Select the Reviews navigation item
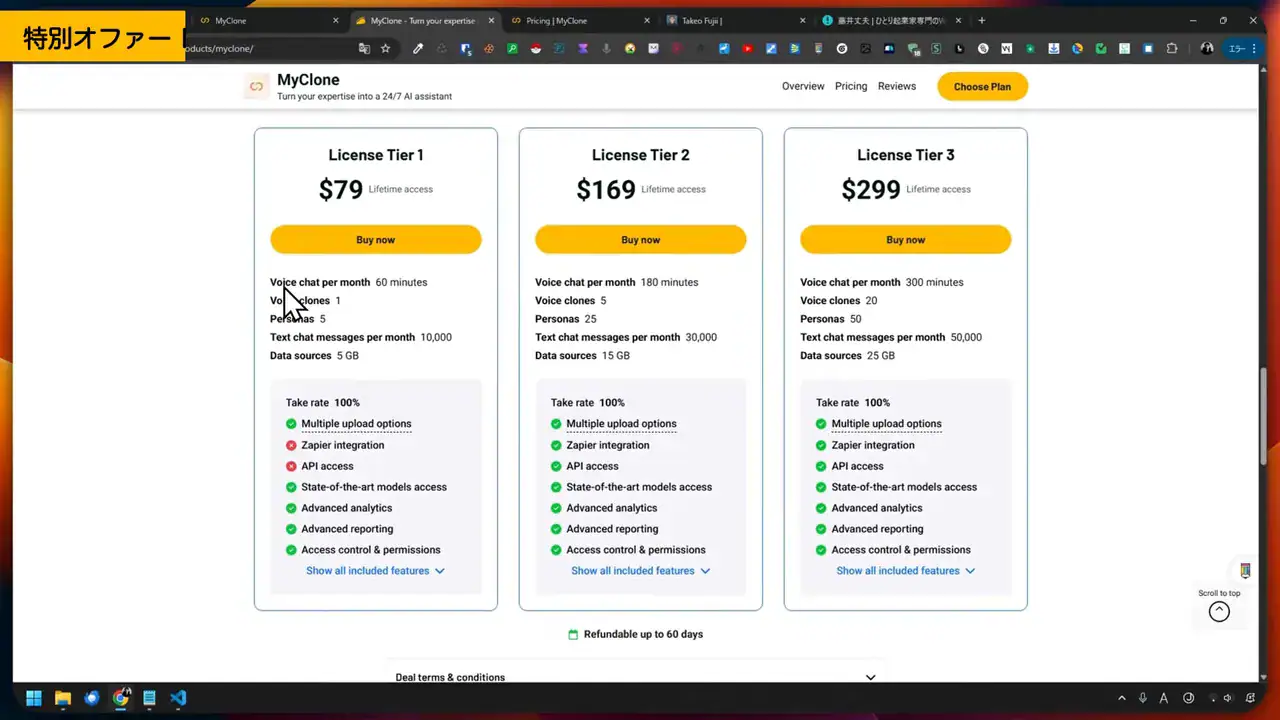 point(896,86)
